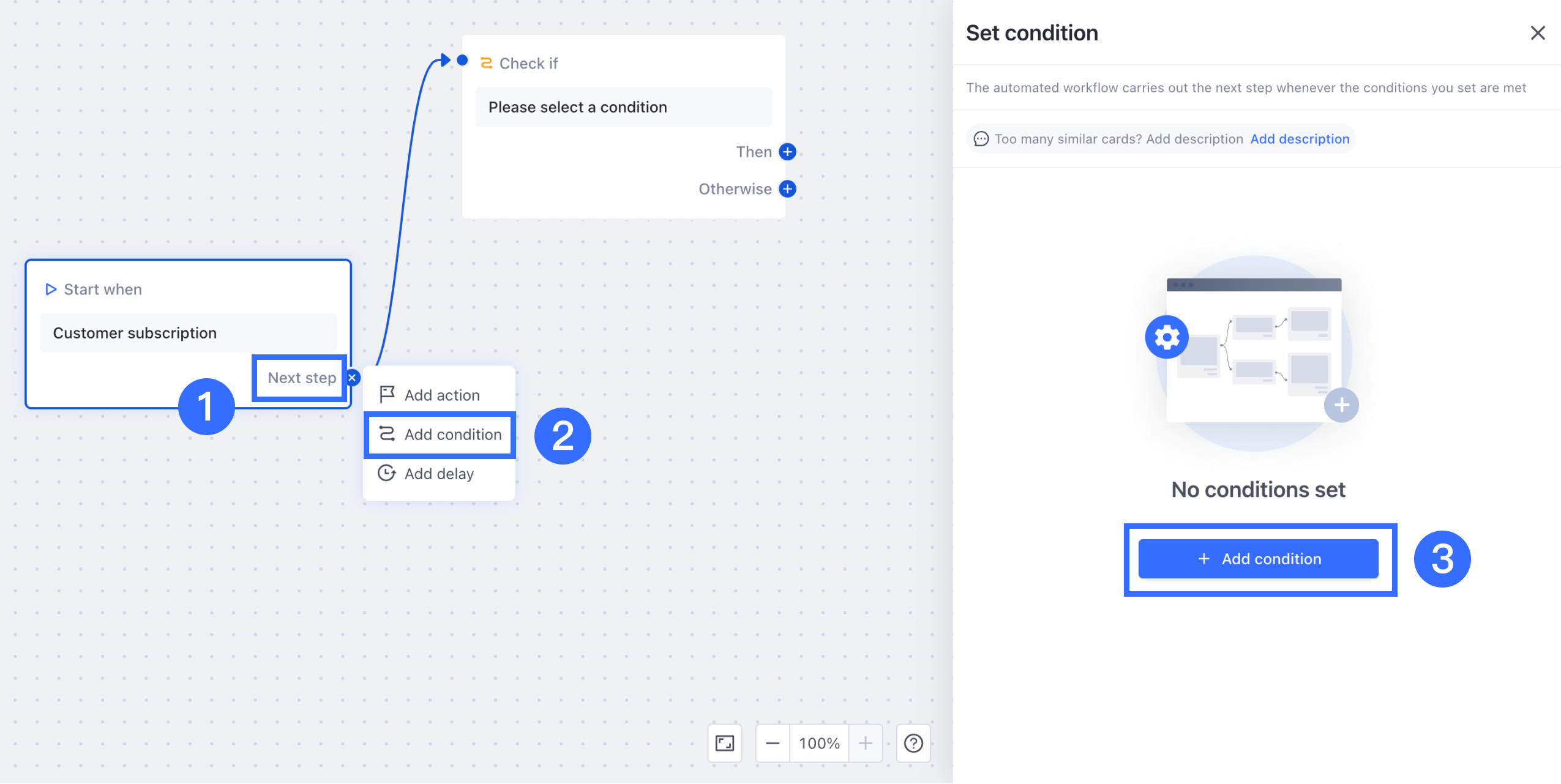This screenshot has height=784, width=1561.
Task: Click the Otherwise branch plus icon
Action: (x=787, y=189)
